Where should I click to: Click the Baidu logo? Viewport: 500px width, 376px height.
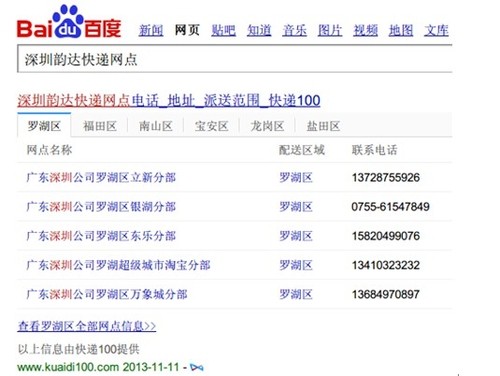click(69, 22)
